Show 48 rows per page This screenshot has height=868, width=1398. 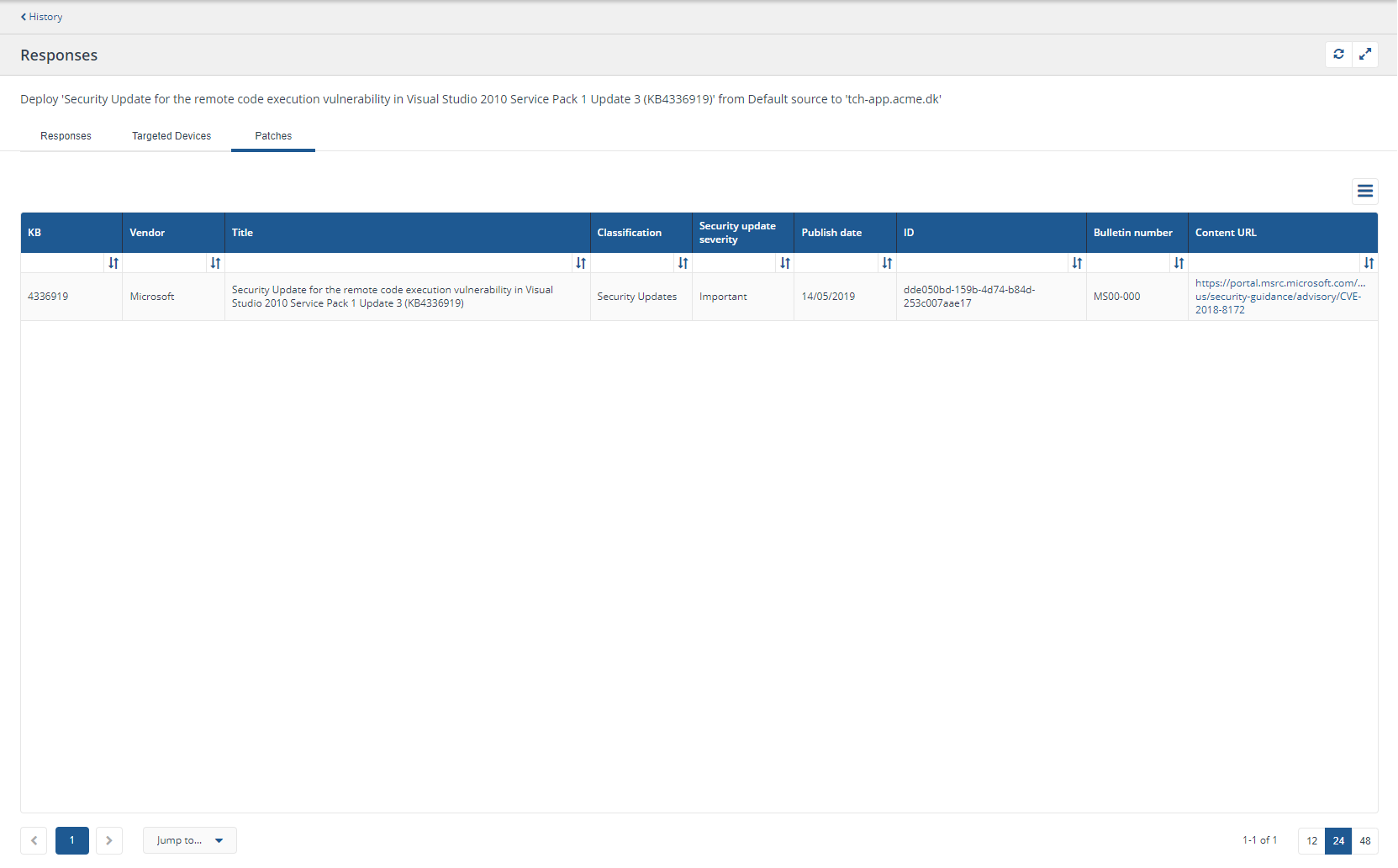pos(1365,840)
